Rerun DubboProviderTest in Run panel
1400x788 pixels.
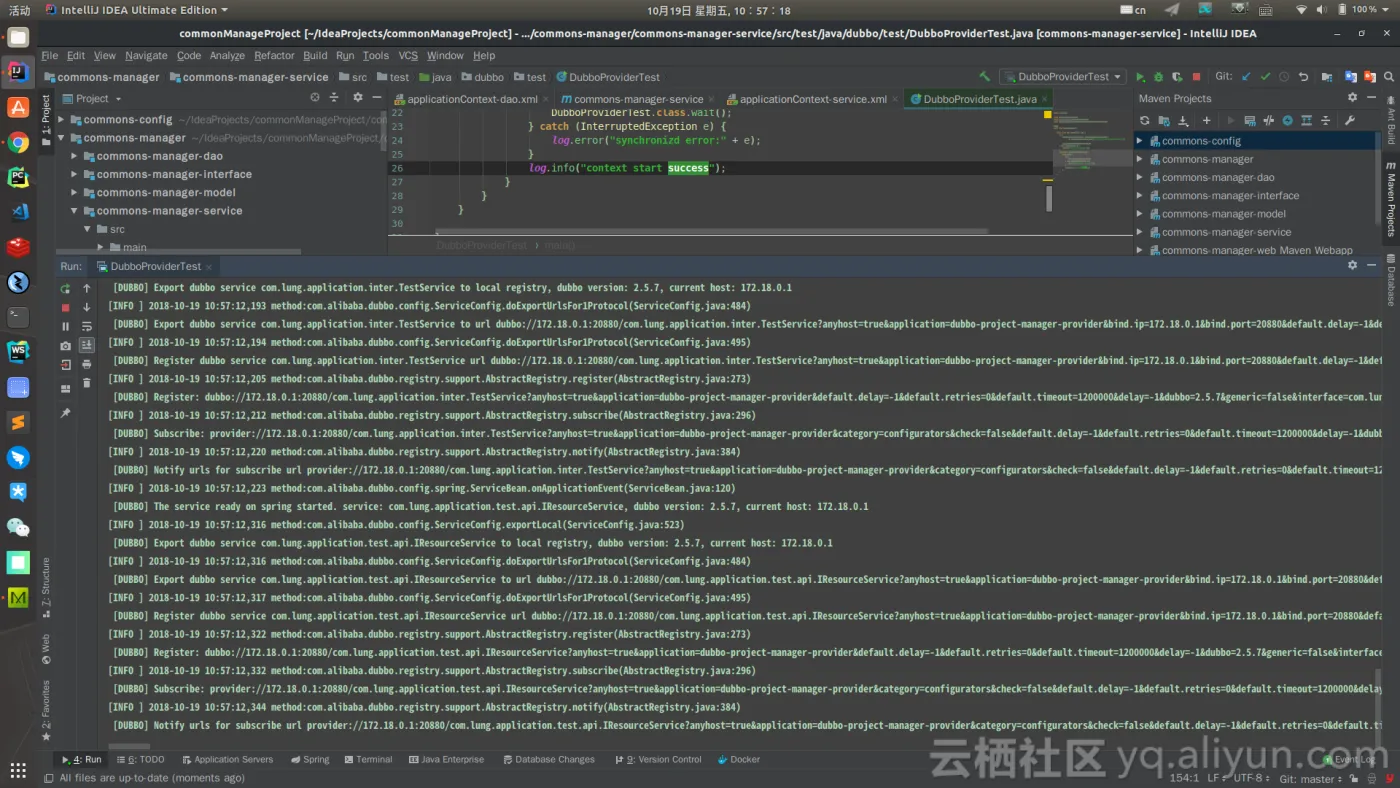(x=65, y=289)
